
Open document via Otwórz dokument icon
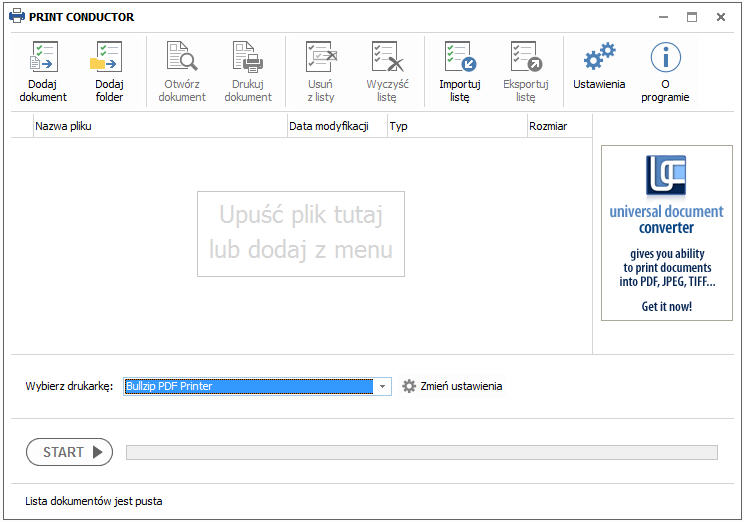point(181,58)
